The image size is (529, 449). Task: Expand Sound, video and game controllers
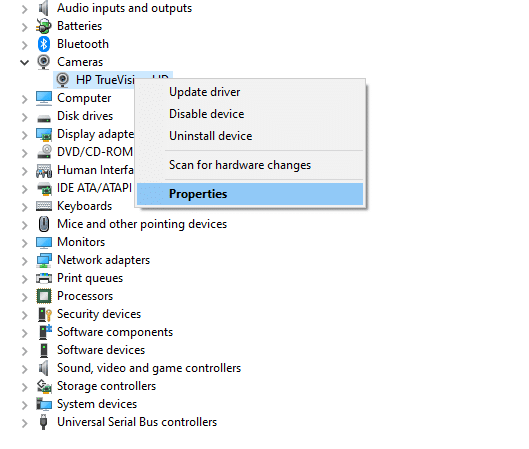(24, 368)
